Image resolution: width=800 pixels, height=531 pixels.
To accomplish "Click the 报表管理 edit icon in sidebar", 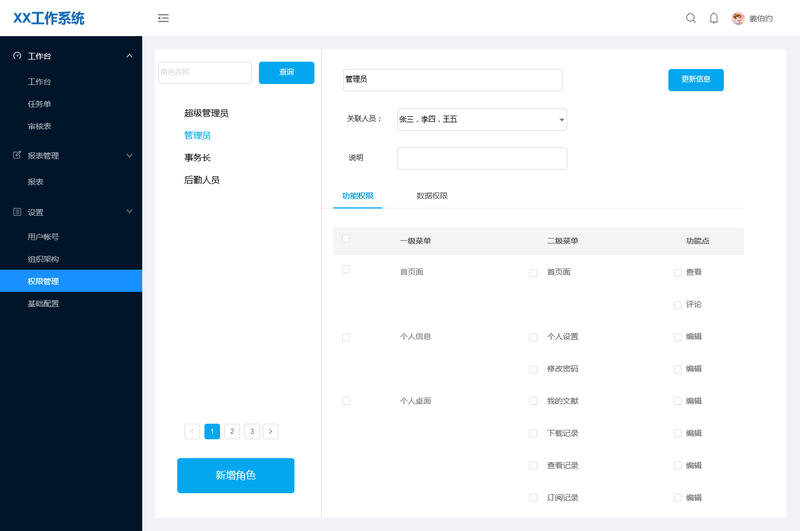I will click(17, 155).
